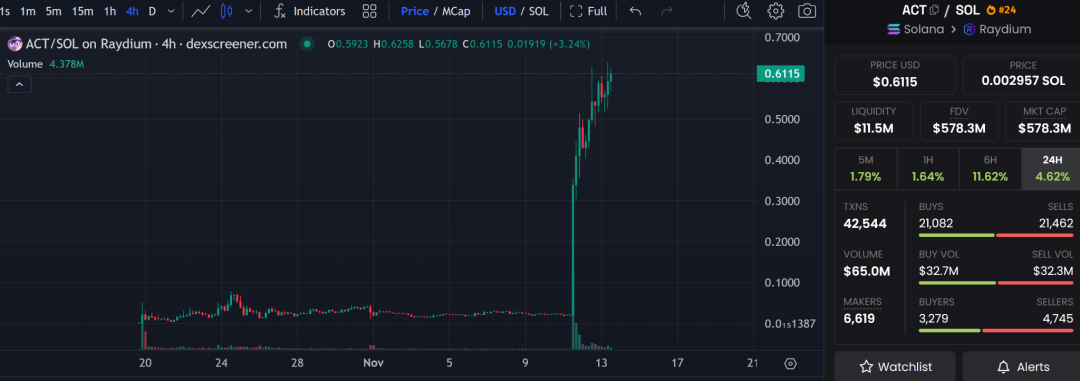Click the ACT token avatar in chart legend
The image size is (1080, 381).
pyautogui.click(x=14, y=44)
